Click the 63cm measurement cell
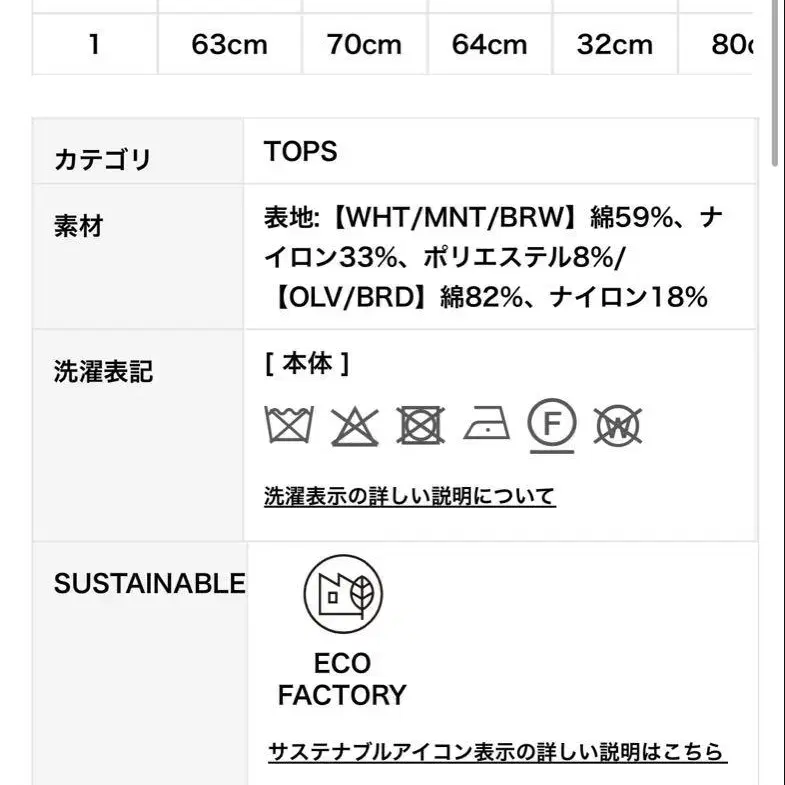This screenshot has width=785, height=785. 230,44
